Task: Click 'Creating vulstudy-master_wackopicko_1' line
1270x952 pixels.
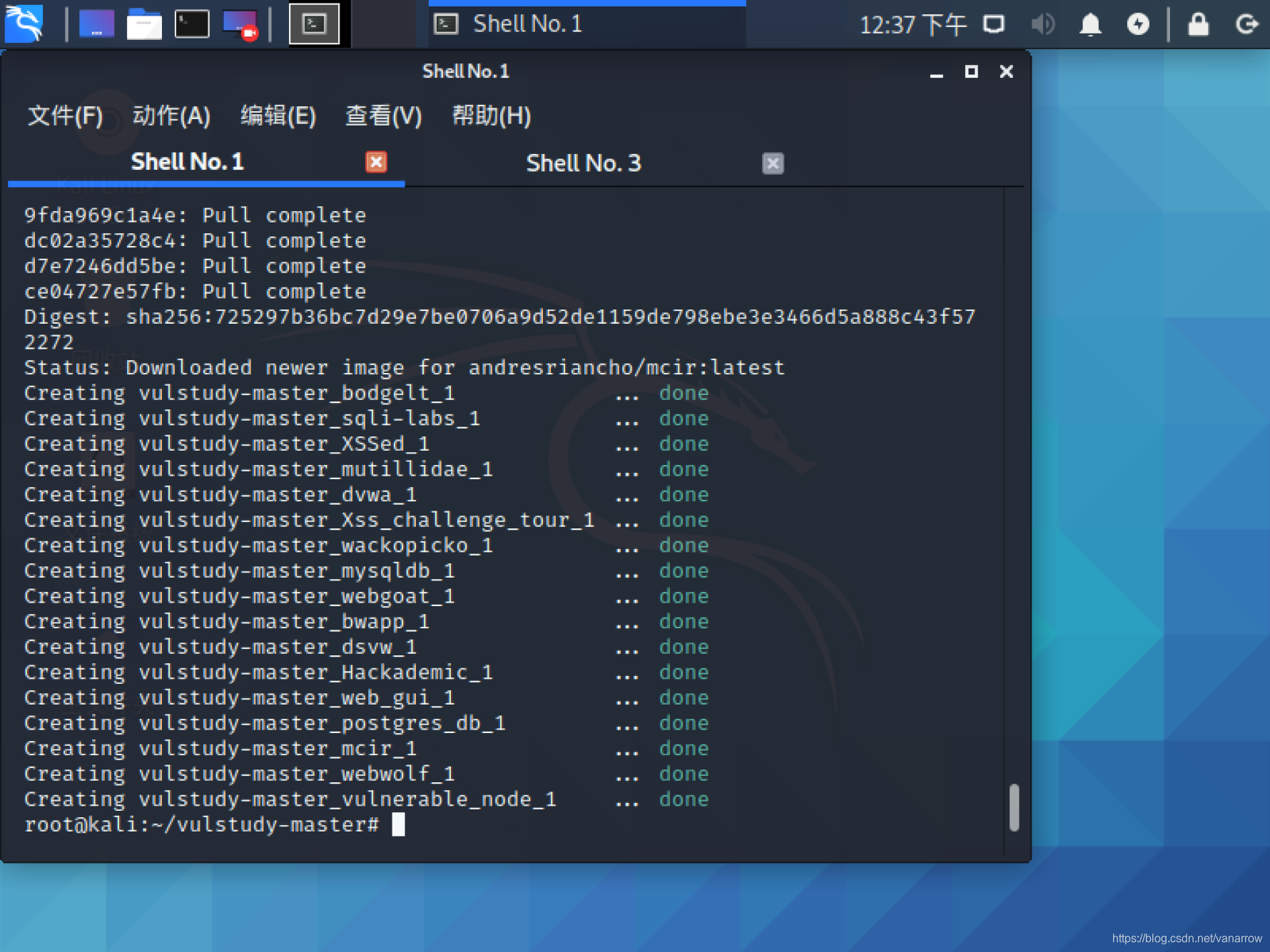Action: coord(366,546)
